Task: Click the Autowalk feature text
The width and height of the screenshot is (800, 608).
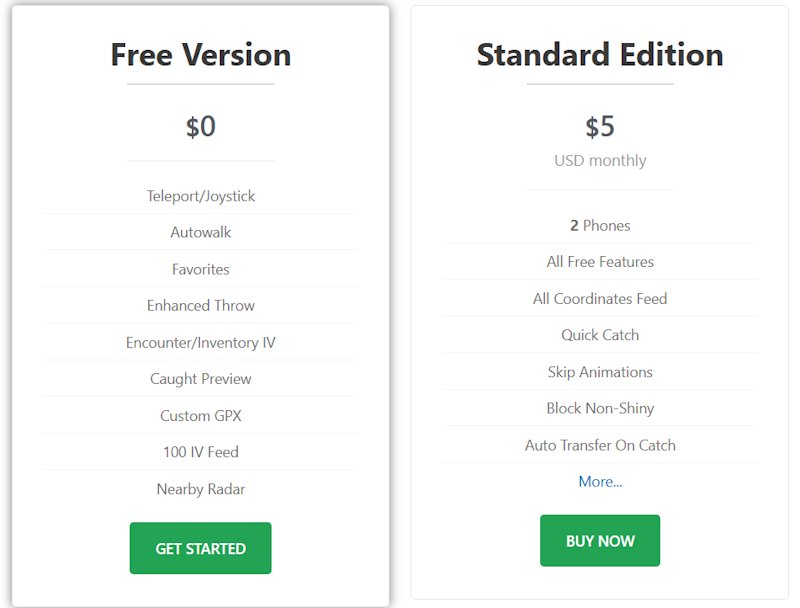Action: coord(200,232)
